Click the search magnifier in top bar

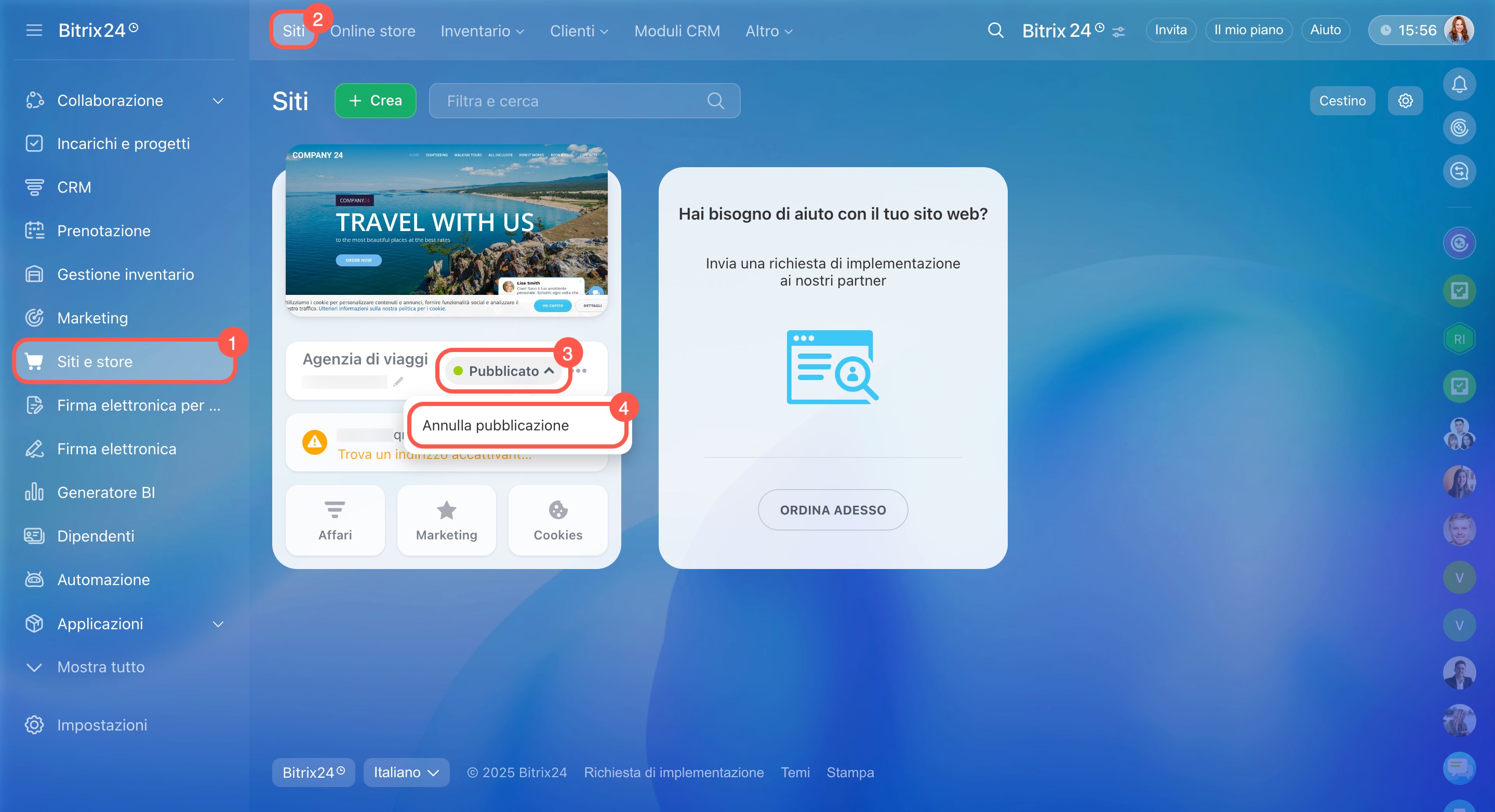tap(995, 30)
